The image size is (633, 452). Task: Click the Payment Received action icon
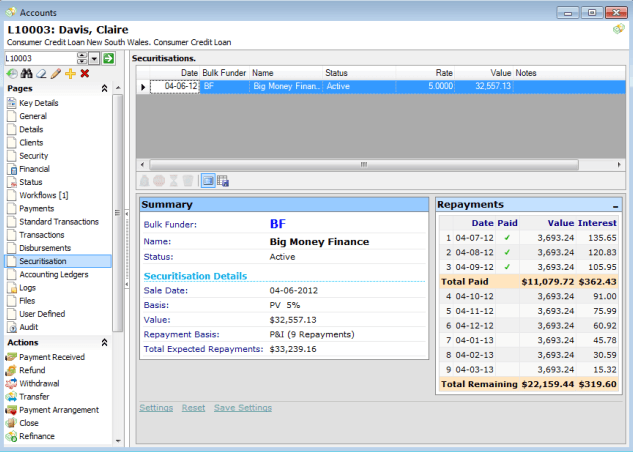coord(11,357)
